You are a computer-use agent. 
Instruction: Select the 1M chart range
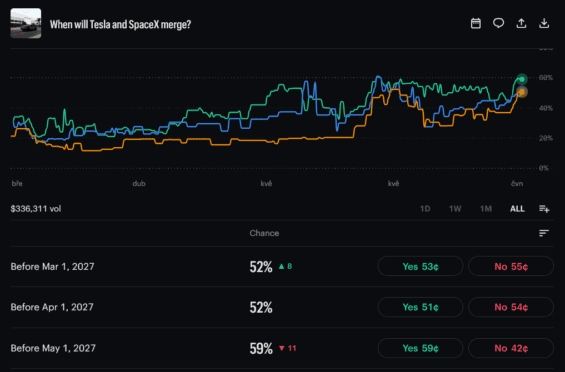[486, 209]
